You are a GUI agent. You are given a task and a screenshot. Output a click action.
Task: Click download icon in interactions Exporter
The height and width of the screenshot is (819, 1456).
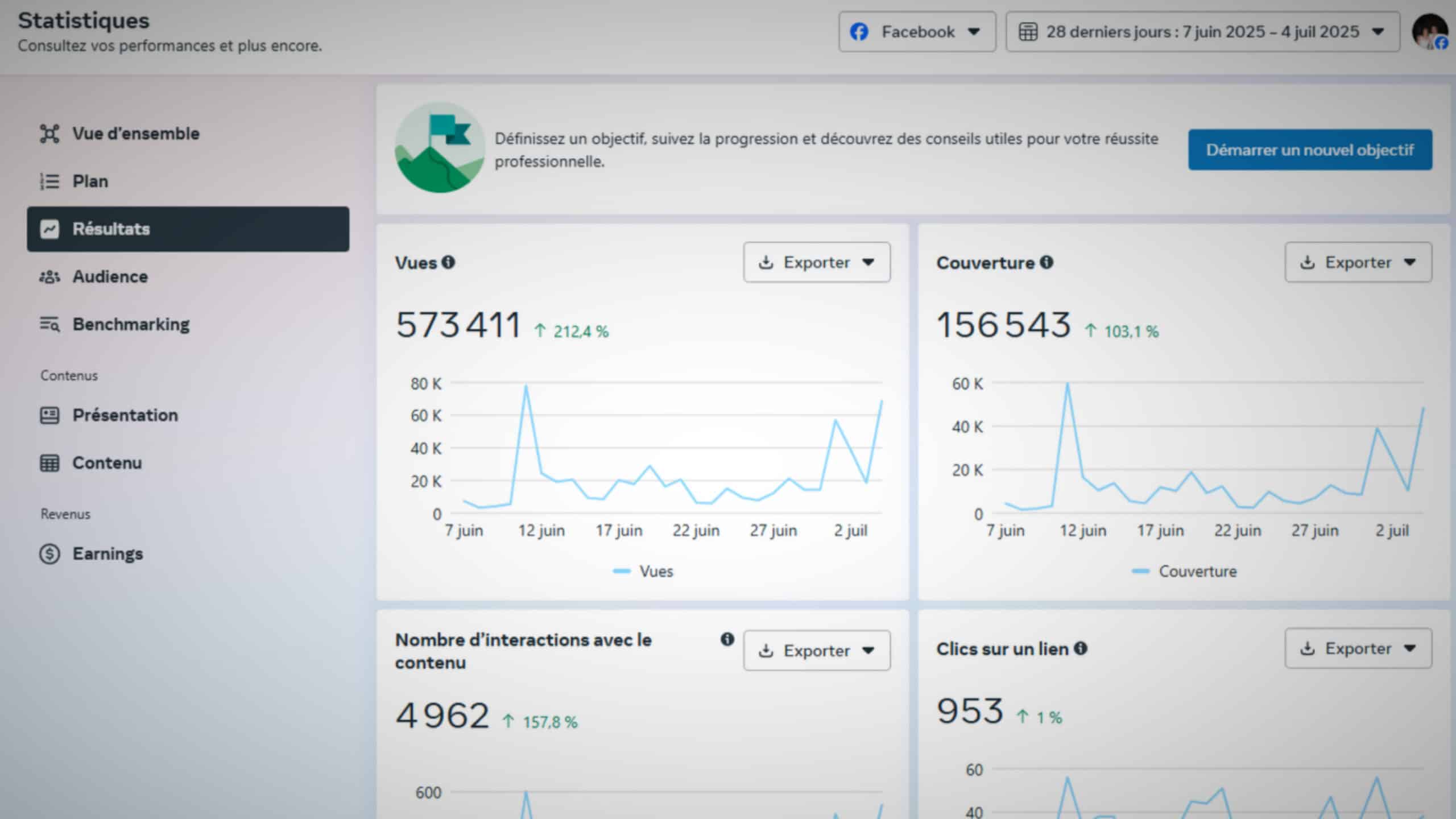coord(766,651)
